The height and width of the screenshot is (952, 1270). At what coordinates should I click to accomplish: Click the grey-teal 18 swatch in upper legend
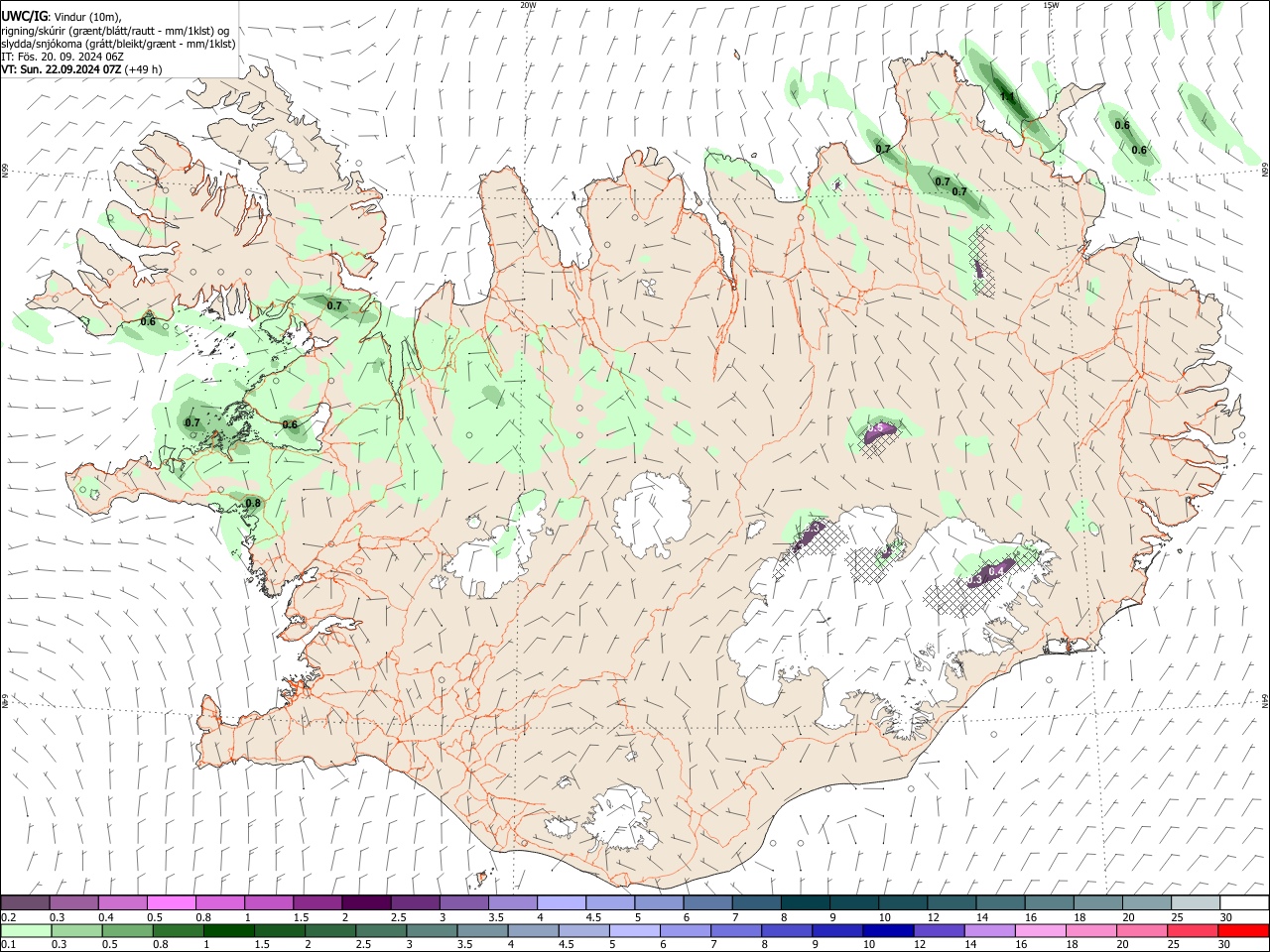(1096, 903)
